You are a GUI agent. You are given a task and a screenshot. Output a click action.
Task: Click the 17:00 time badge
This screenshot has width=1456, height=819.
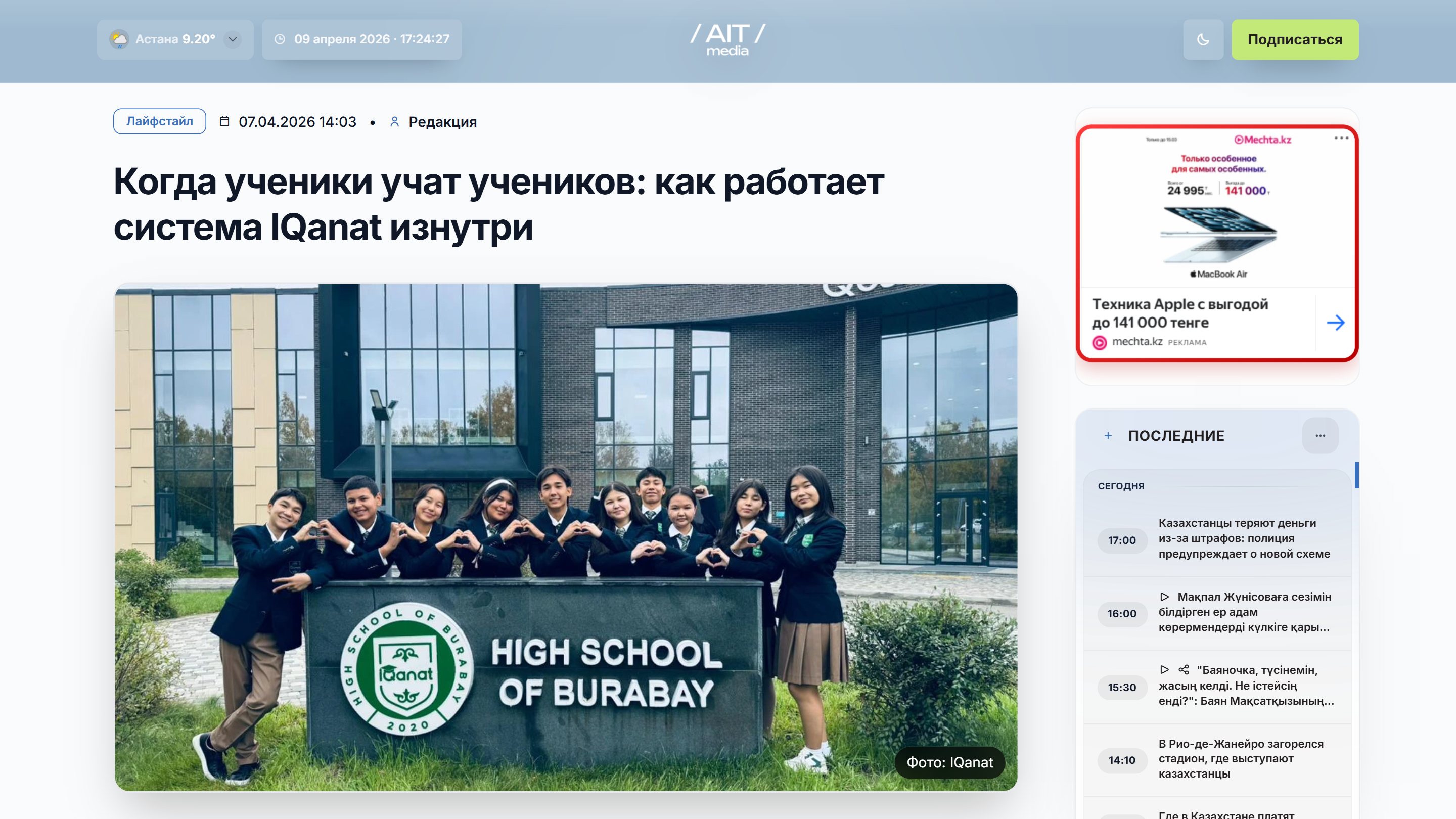(x=1121, y=540)
